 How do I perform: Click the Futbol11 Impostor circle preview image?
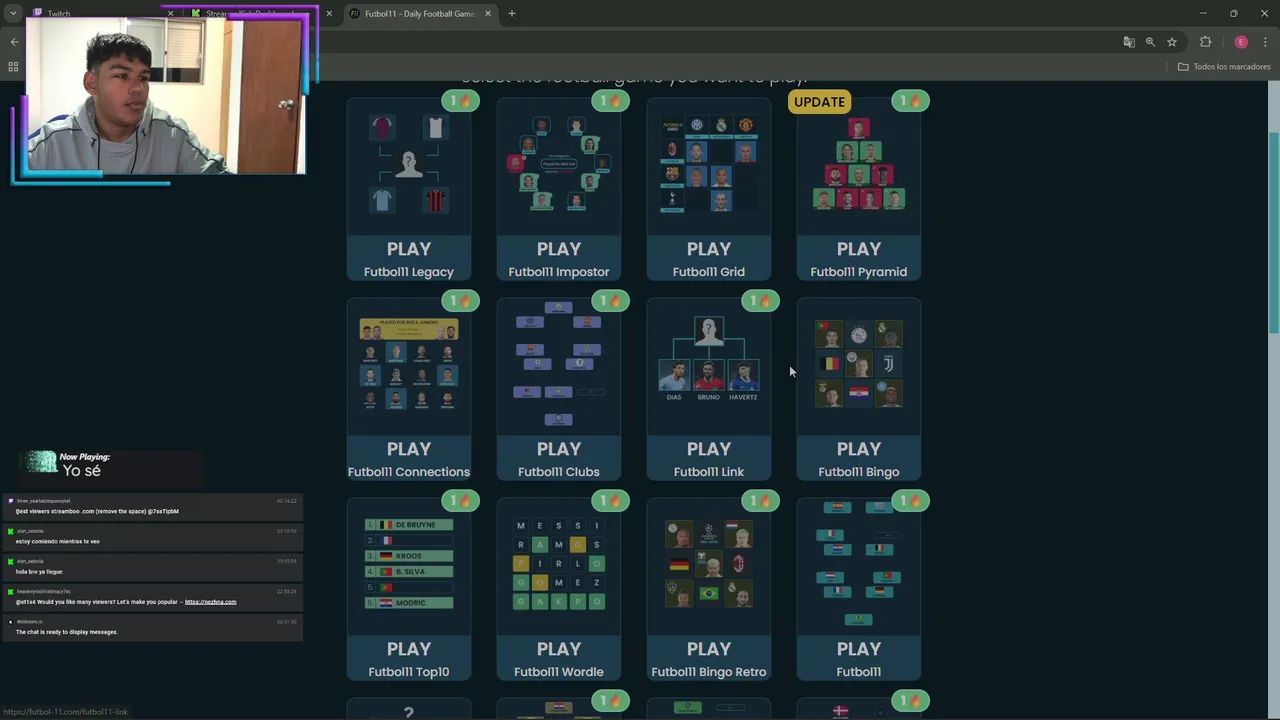click(559, 165)
